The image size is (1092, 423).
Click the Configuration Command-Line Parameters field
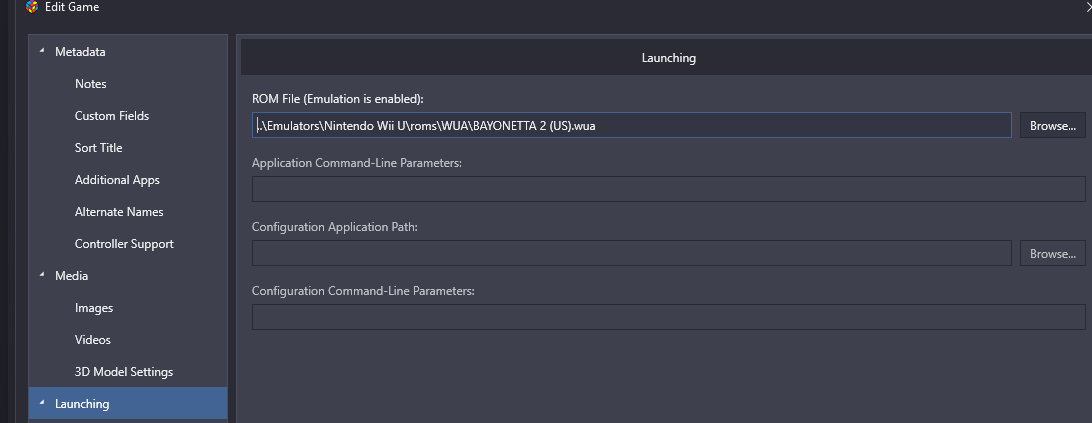669,317
